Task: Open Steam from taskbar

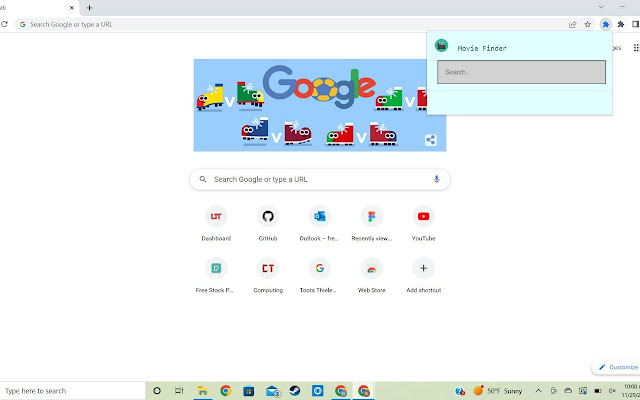Action: (x=295, y=391)
